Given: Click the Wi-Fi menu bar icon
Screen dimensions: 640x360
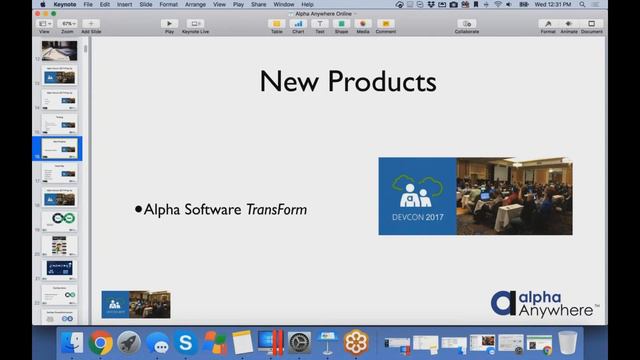Looking at the screenshot, I should pyautogui.click(x=498, y=4).
